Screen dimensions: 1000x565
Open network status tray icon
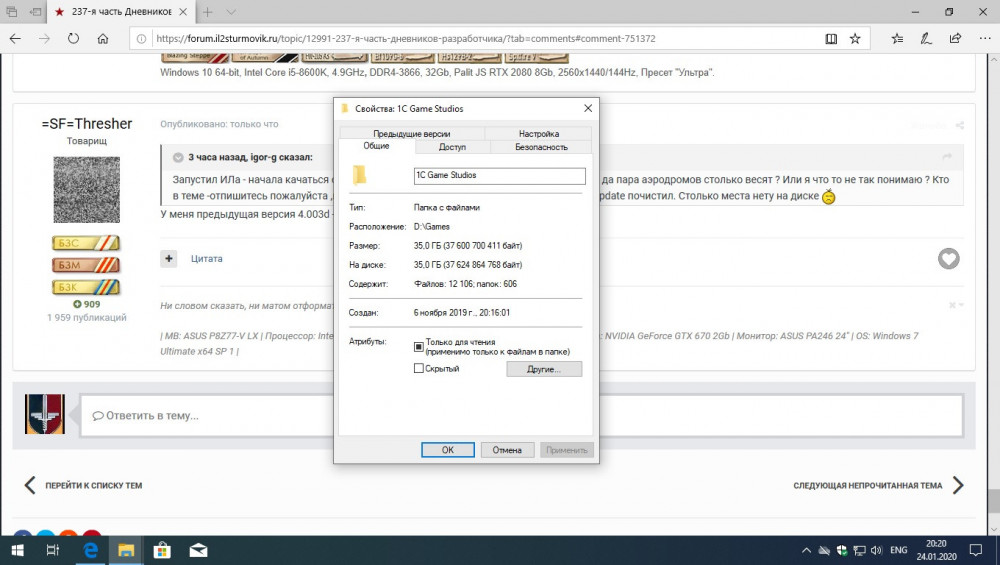tap(860, 550)
